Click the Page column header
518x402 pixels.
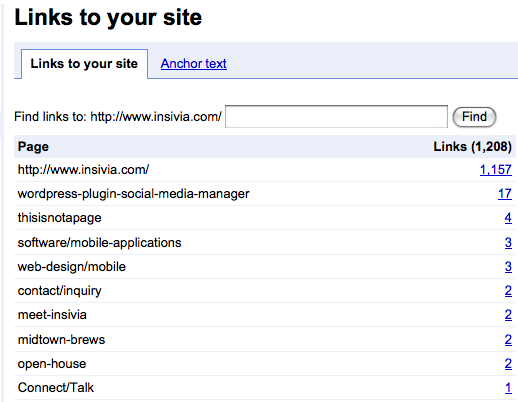(33, 147)
